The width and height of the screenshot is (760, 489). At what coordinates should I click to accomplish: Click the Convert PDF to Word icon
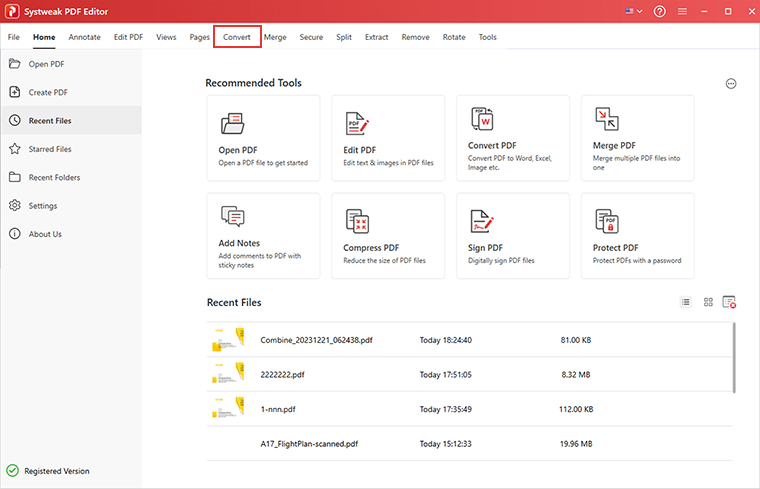482,119
